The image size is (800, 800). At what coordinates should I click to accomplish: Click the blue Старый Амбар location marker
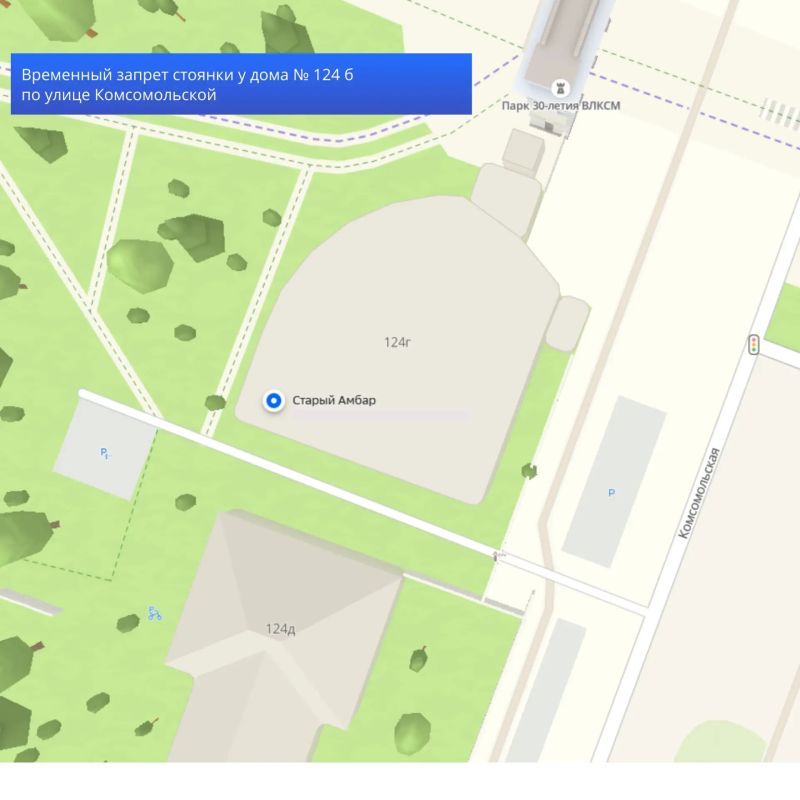pyautogui.click(x=273, y=401)
